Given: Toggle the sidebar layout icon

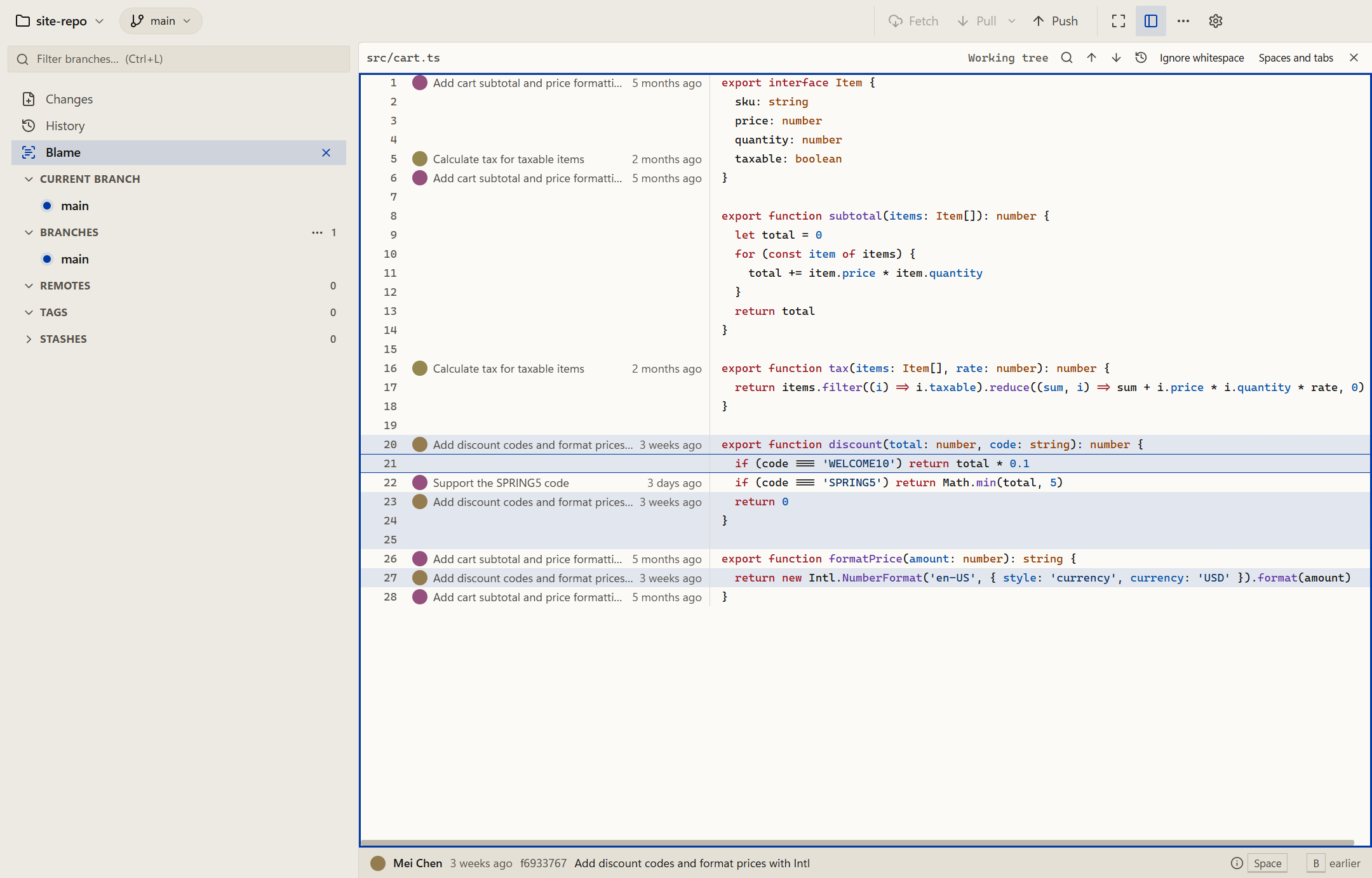Looking at the screenshot, I should click(1151, 21).
